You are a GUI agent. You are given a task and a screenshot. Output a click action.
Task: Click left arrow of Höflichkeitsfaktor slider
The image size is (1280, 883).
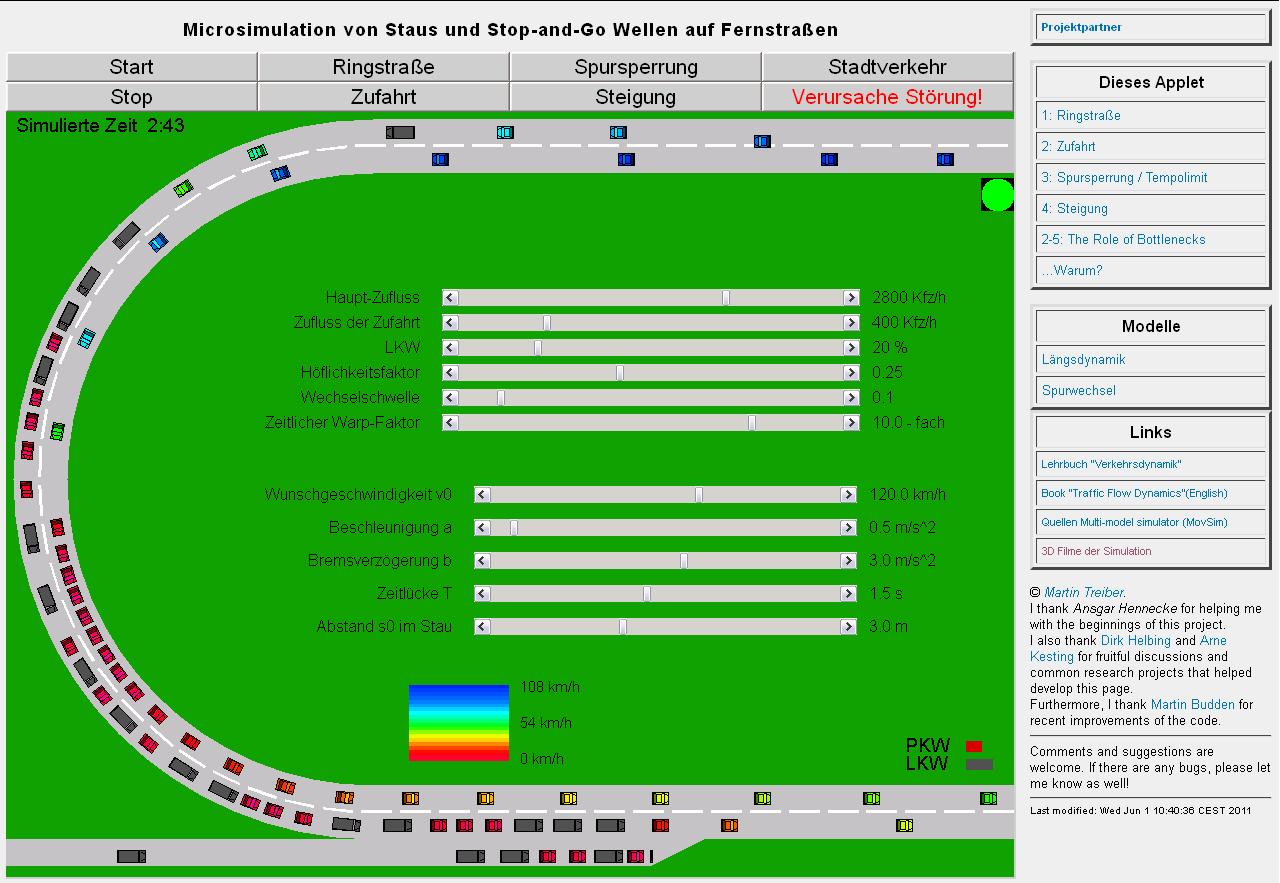(450, 373)
